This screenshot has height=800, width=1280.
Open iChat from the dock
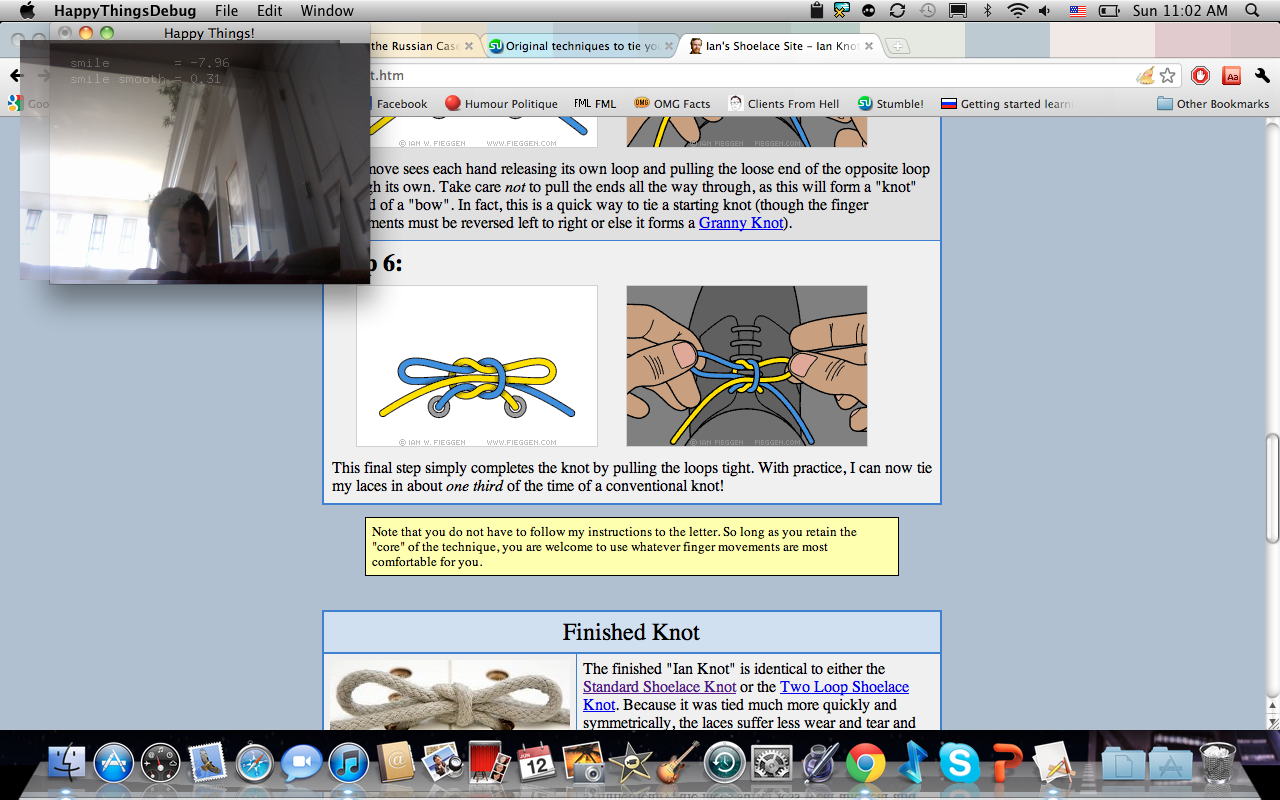tap(301, 764)
